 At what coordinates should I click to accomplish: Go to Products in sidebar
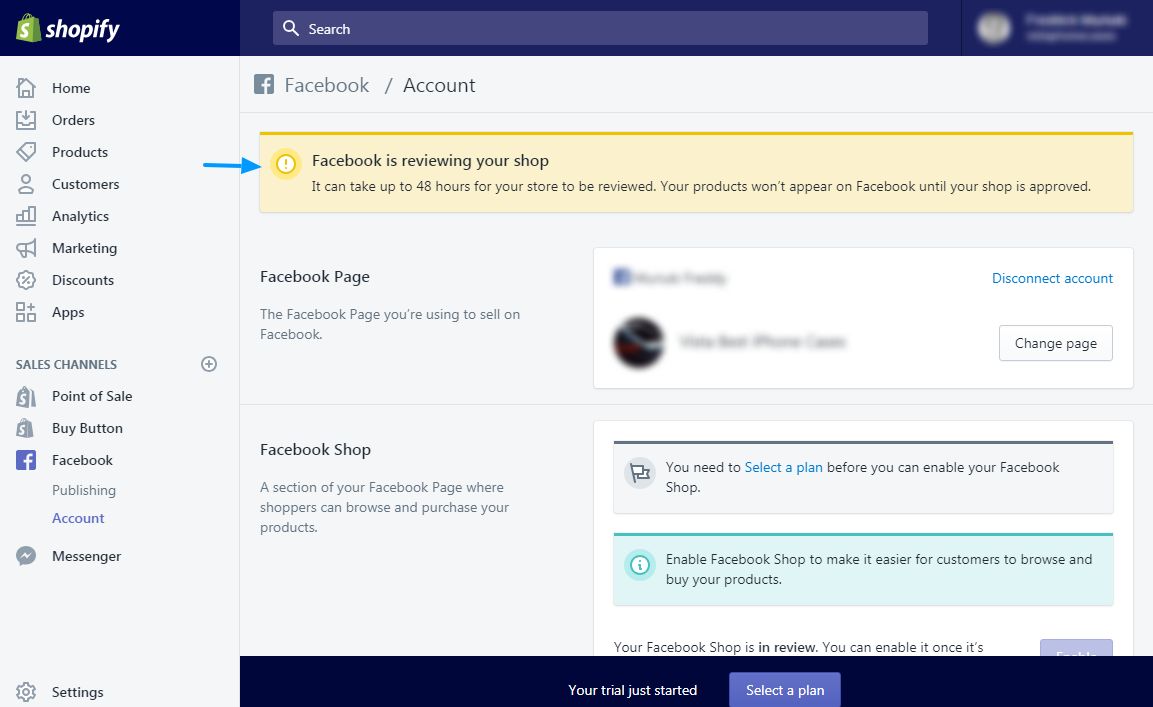pyautogui.click(x=80, y=152)
